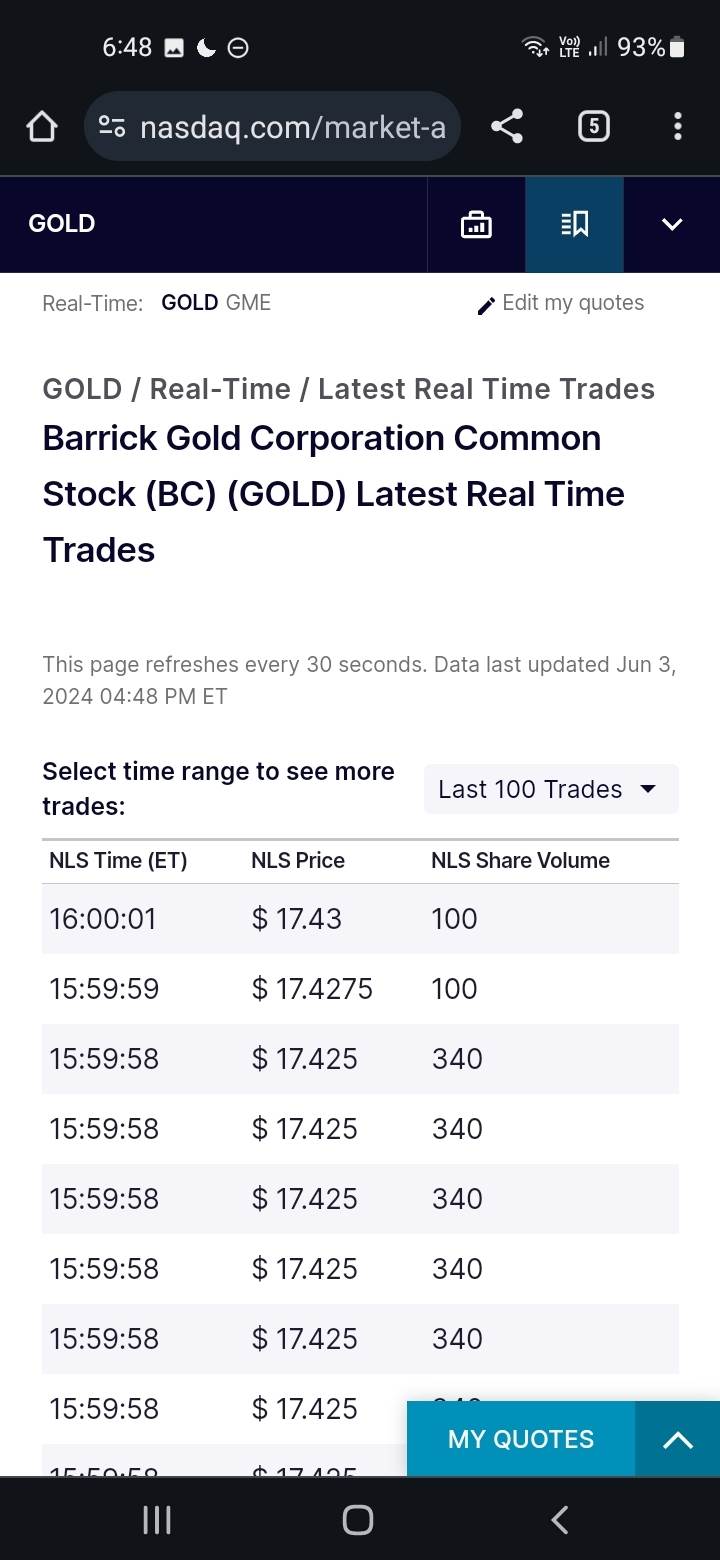720x1560 pixels.
Task: Follow the GOLD breadcrumb link
Action: click(82, 389)
